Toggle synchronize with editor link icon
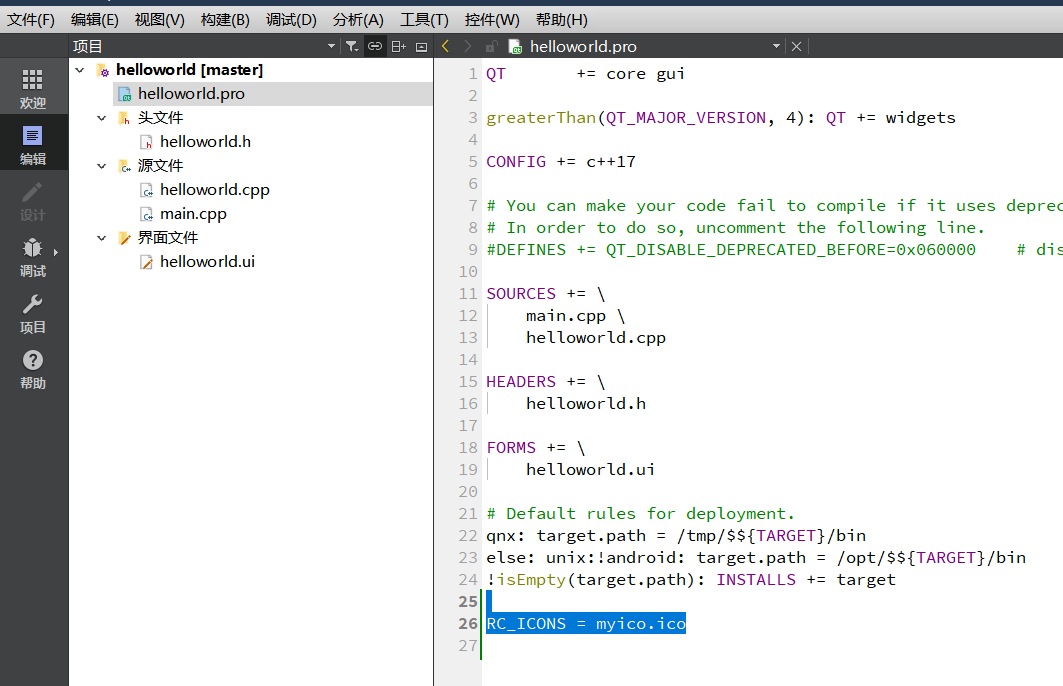Screen dimensions: 1063x686 pyautogui.click(x=375, y=46)
